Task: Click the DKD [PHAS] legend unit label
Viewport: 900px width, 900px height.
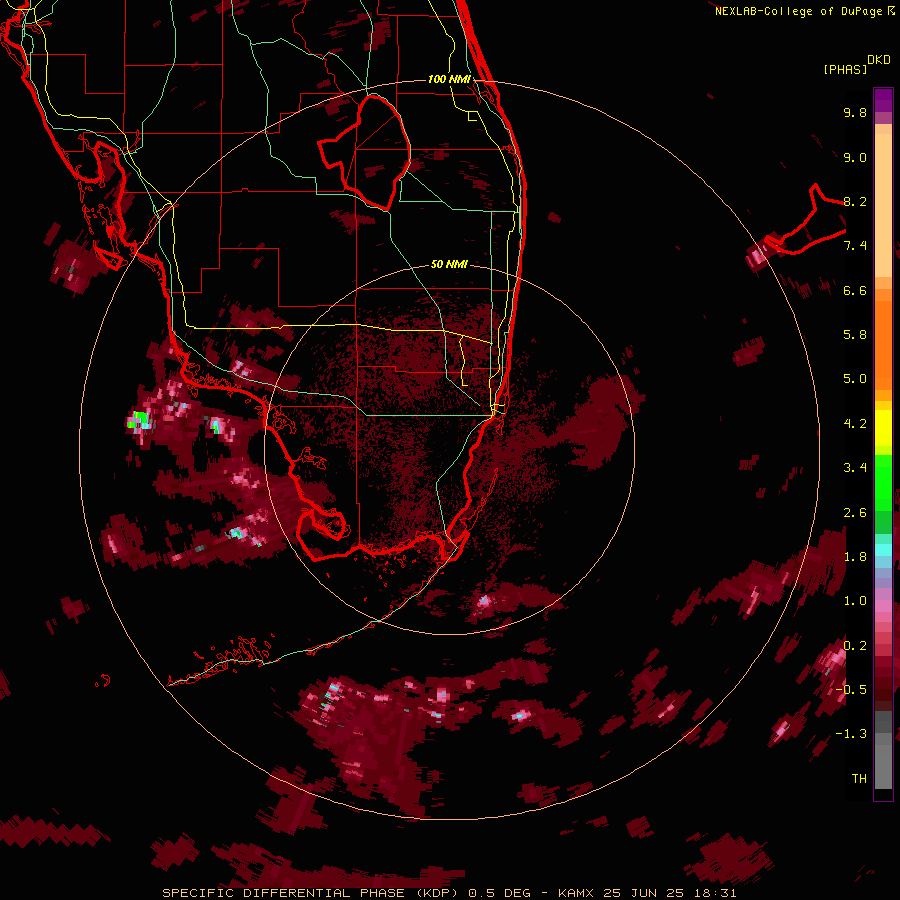Action: [x=856, y=65]
